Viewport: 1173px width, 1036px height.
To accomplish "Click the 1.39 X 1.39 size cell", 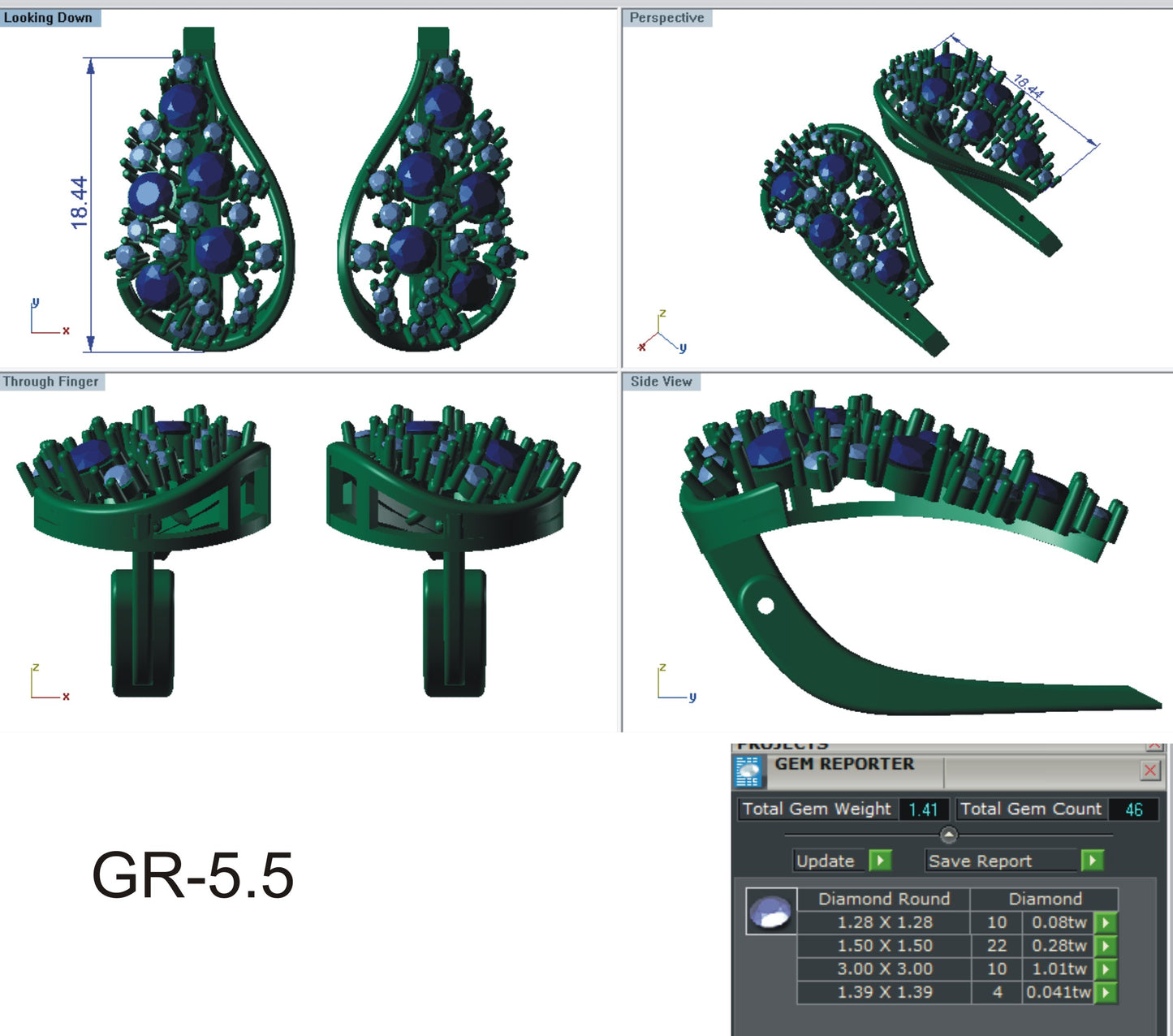I will [x=885, y=992].
